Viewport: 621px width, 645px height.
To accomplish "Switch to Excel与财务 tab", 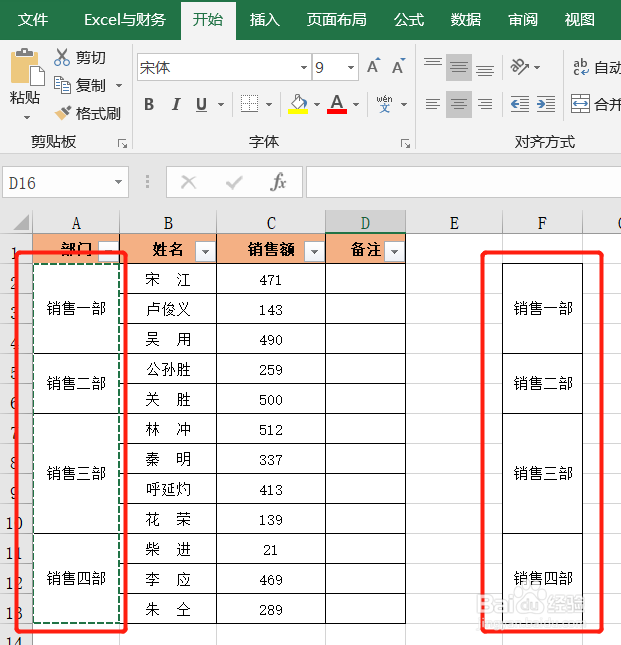I will [125, 20].
